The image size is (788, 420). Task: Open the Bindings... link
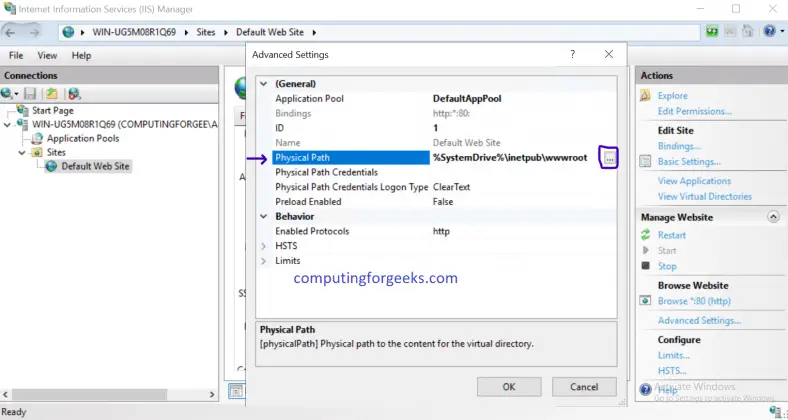click(x=679, y=146)
